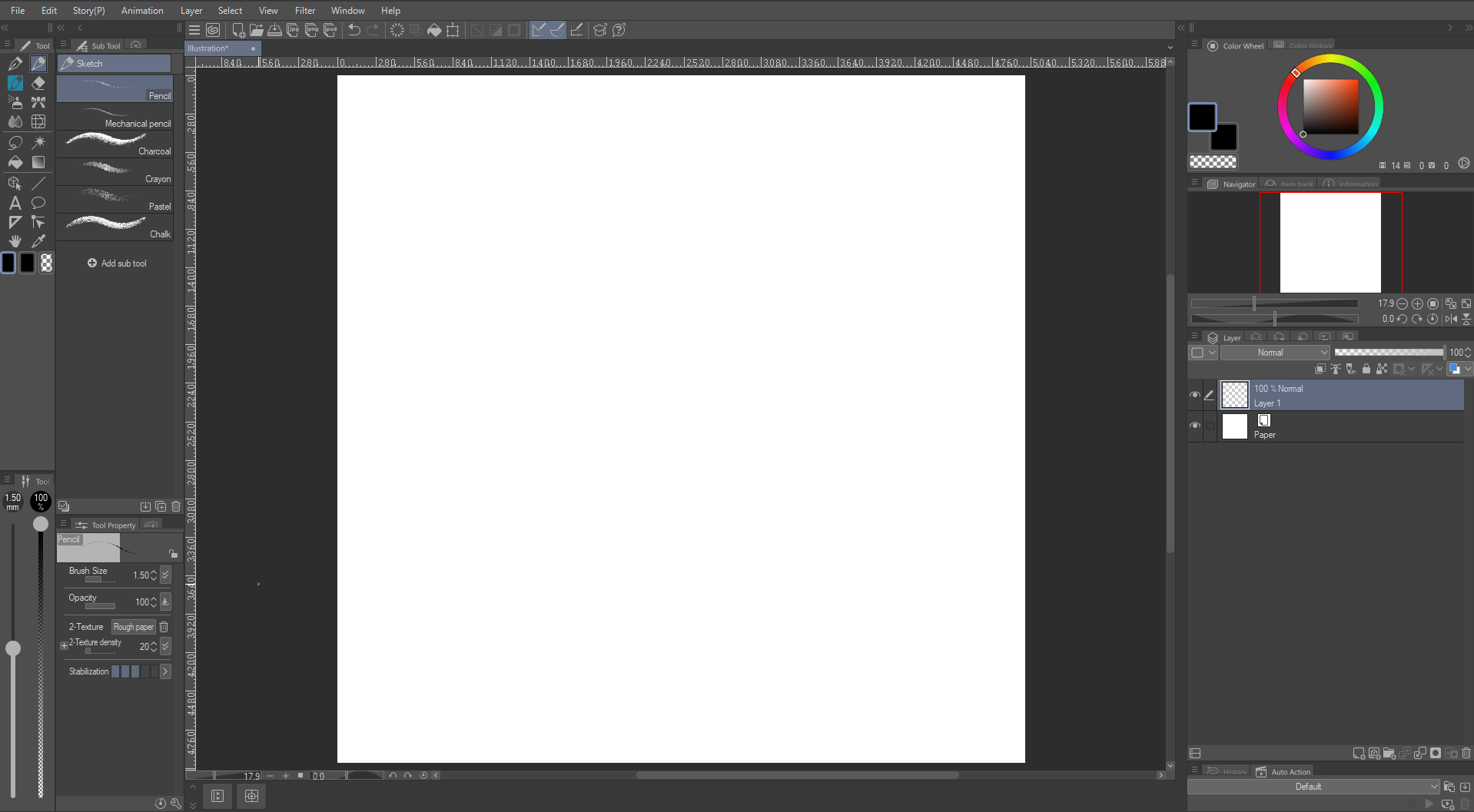Open the Animation menu
This screenshot has width=1474, height=812.
coord(142,11)
